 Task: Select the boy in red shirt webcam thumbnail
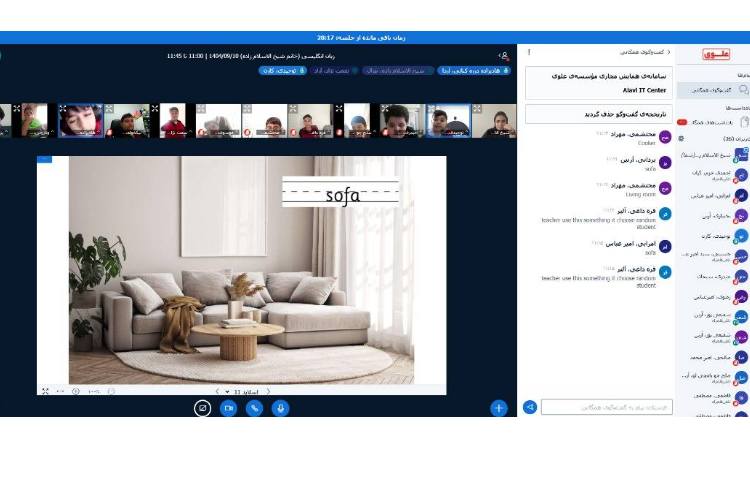click(x=174, y=121)
